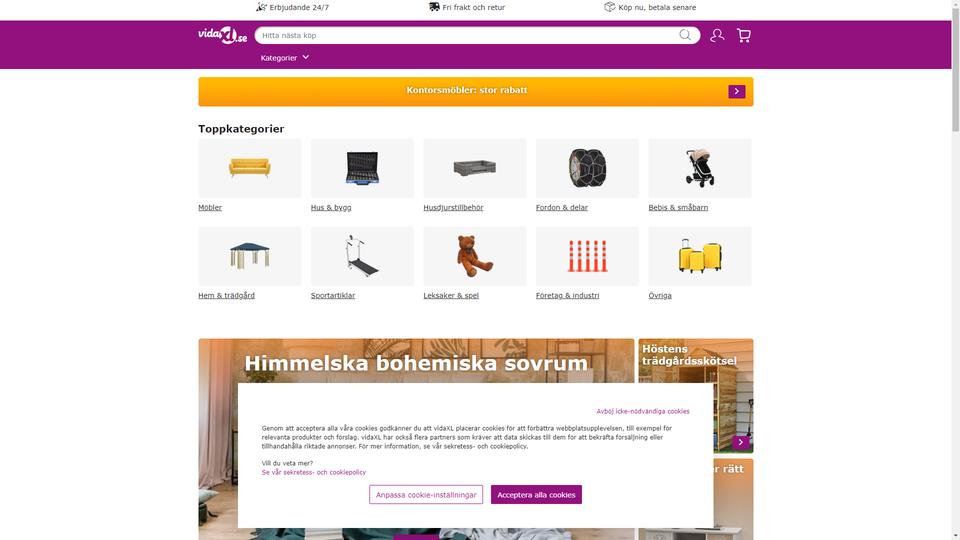Focus the Hitta nästa köp search field
960x540 pixels.
click(468, 35)
